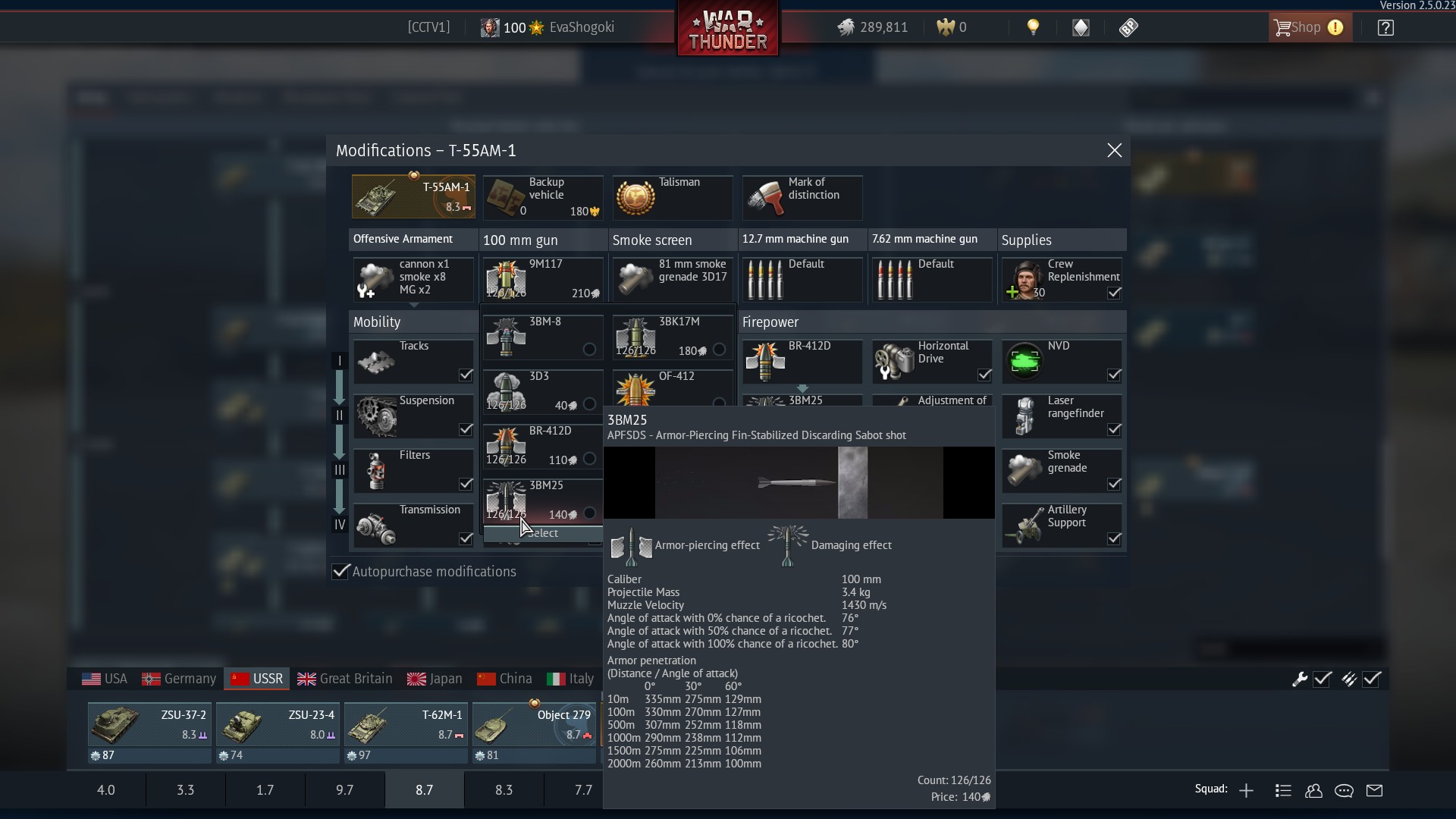Viewport: 1456px width, 819px height.
Task: Open the BR-412D Firepower modification
Action: point(802,361)
